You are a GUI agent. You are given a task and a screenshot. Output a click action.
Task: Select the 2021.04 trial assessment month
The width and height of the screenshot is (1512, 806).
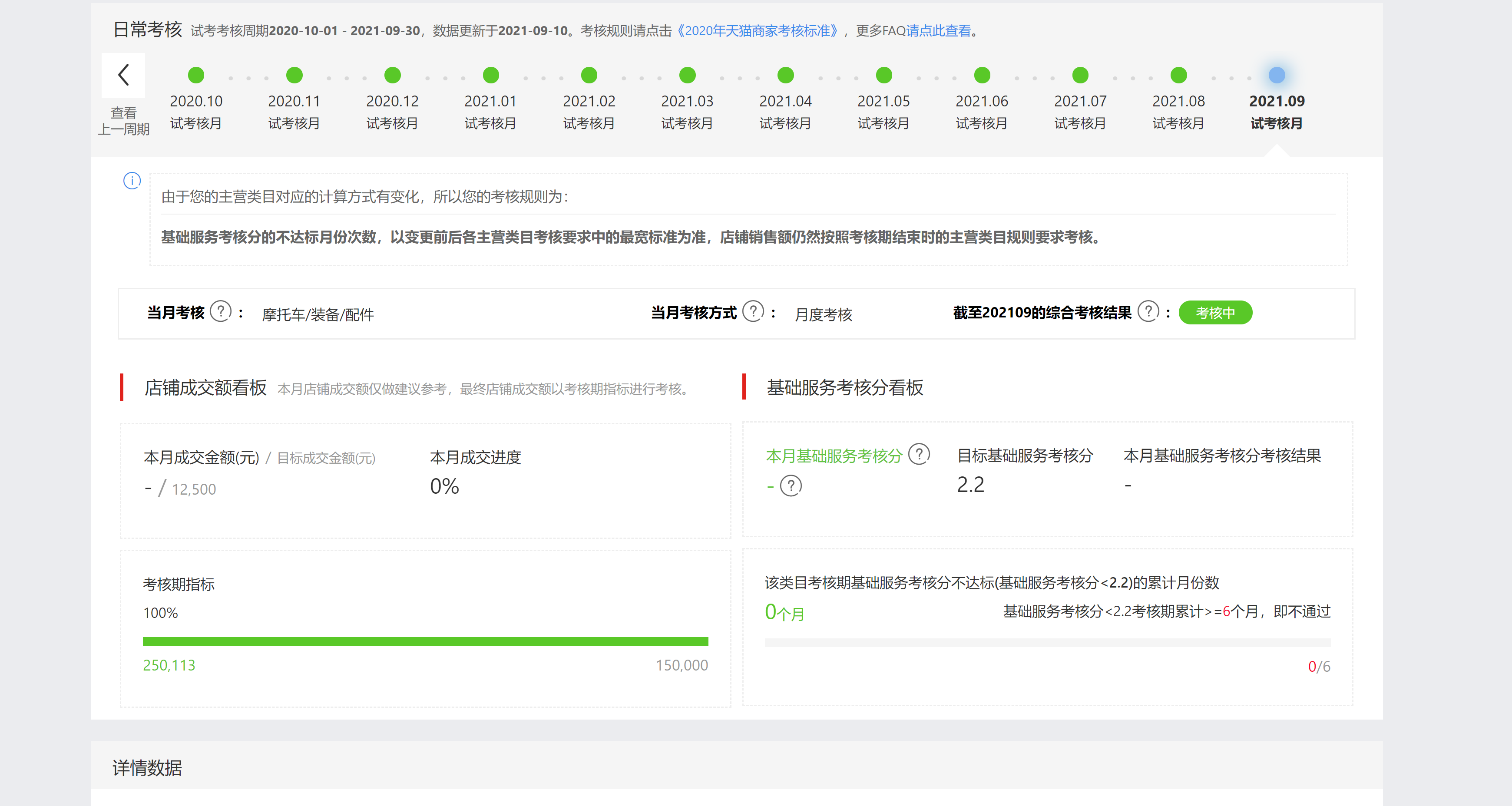785,99
